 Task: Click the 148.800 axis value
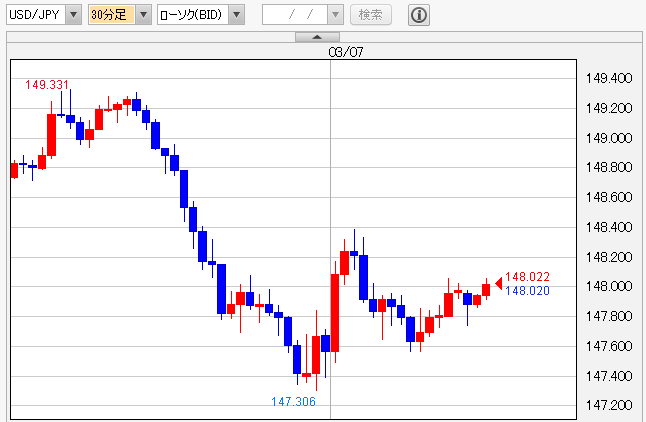point(609,167)
